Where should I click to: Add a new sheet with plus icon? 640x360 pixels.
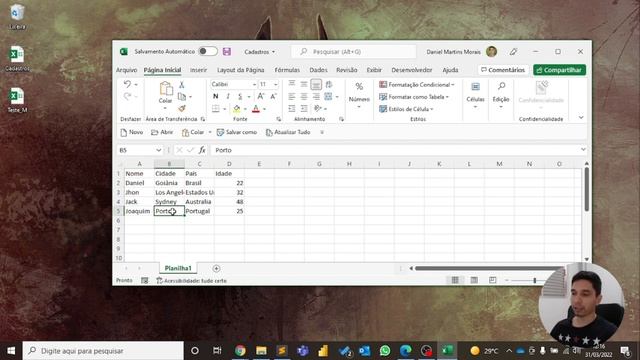click(216, 269)
